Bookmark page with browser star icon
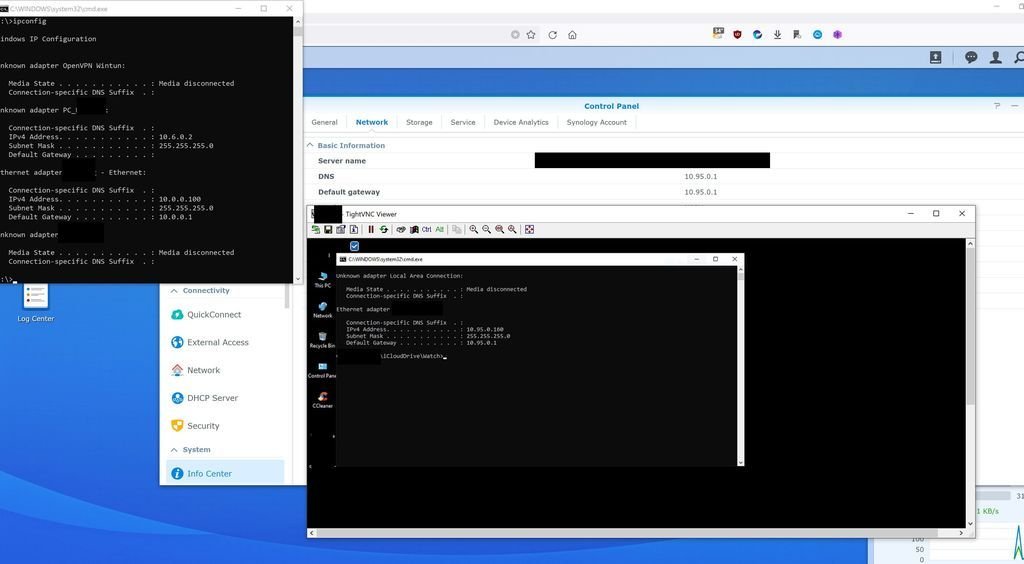This screenshot has height=564, width=1024. point(531,35)
